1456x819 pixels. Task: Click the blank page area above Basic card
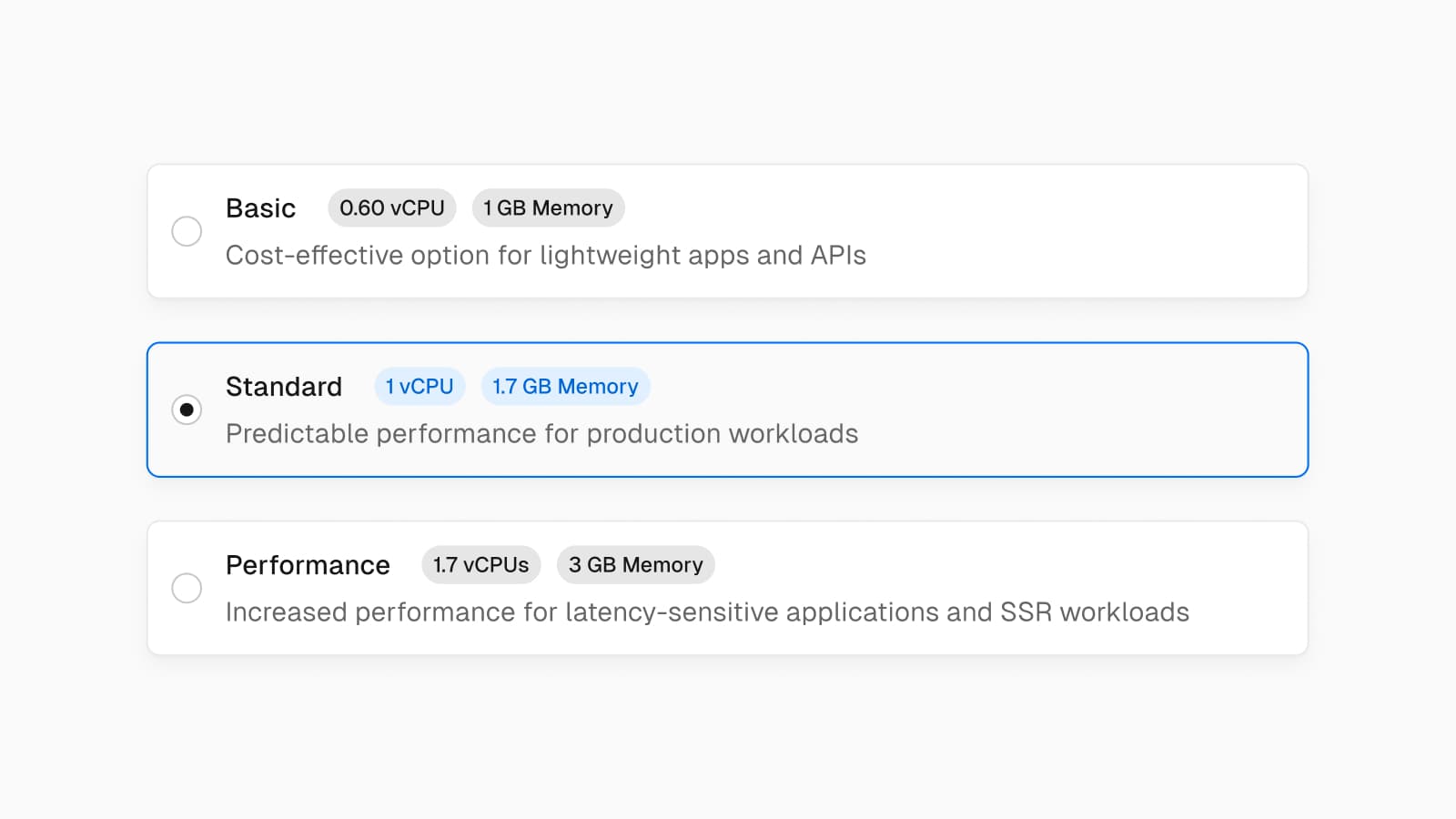pos(728,82)
